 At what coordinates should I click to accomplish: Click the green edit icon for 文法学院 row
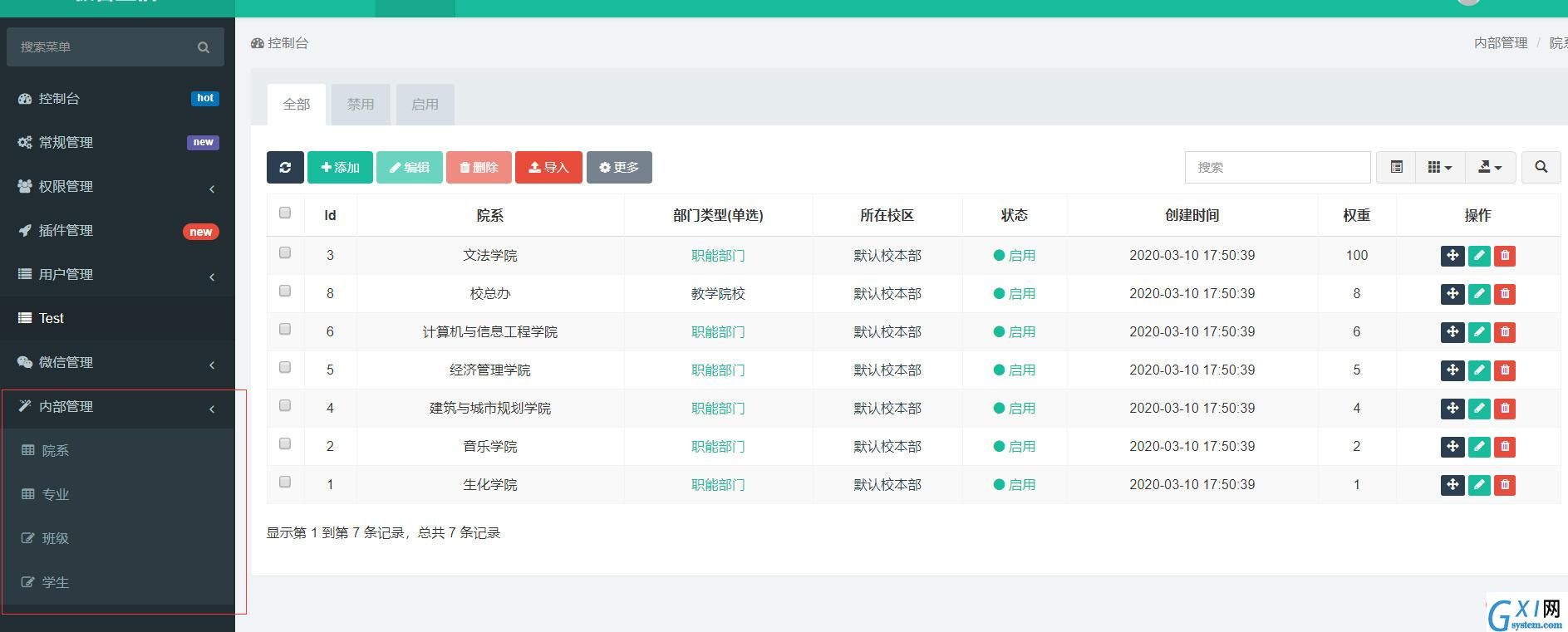click(x=1479, y=256)
